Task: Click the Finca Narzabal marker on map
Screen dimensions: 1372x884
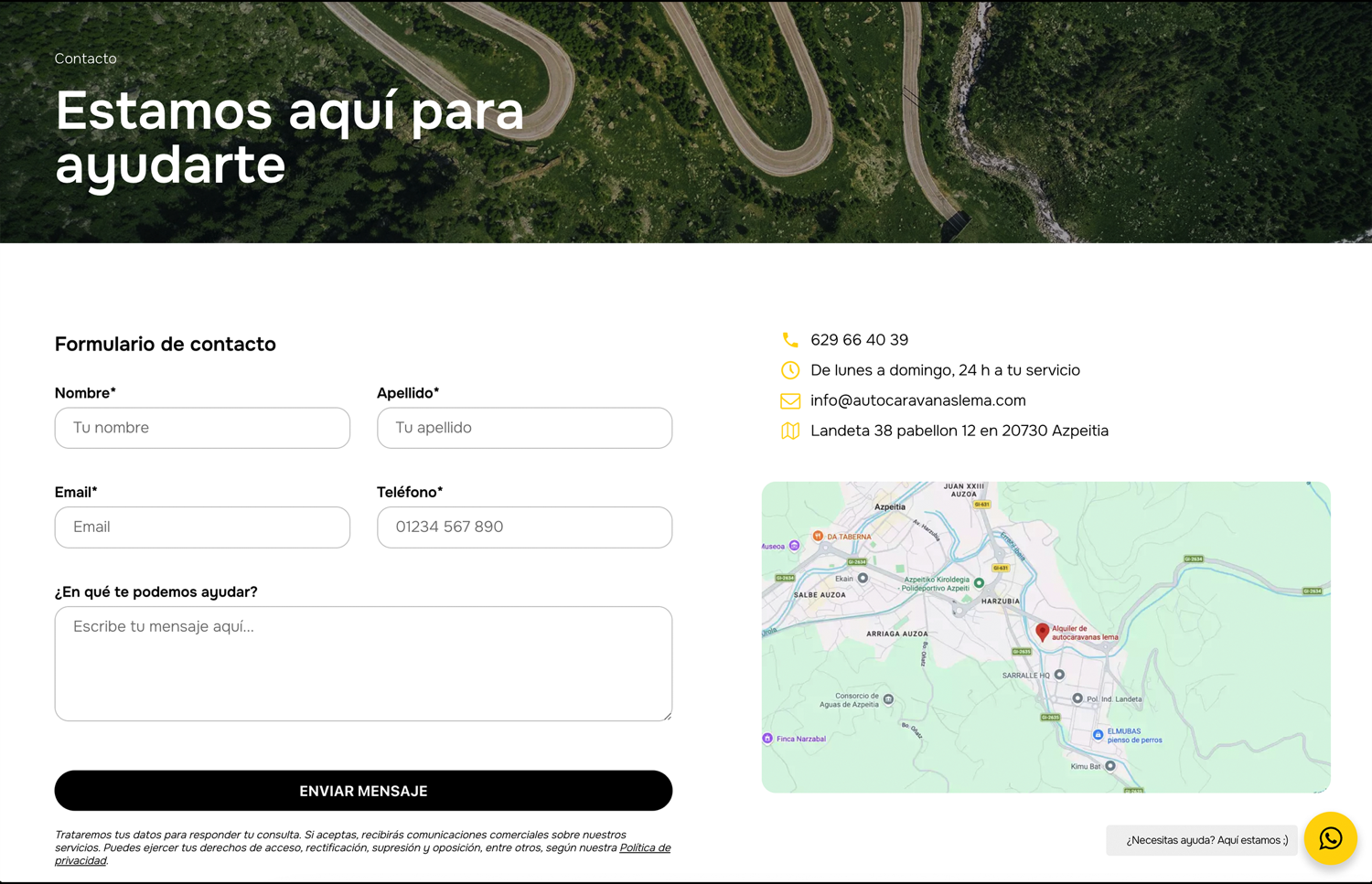Action: click(767, 739)
